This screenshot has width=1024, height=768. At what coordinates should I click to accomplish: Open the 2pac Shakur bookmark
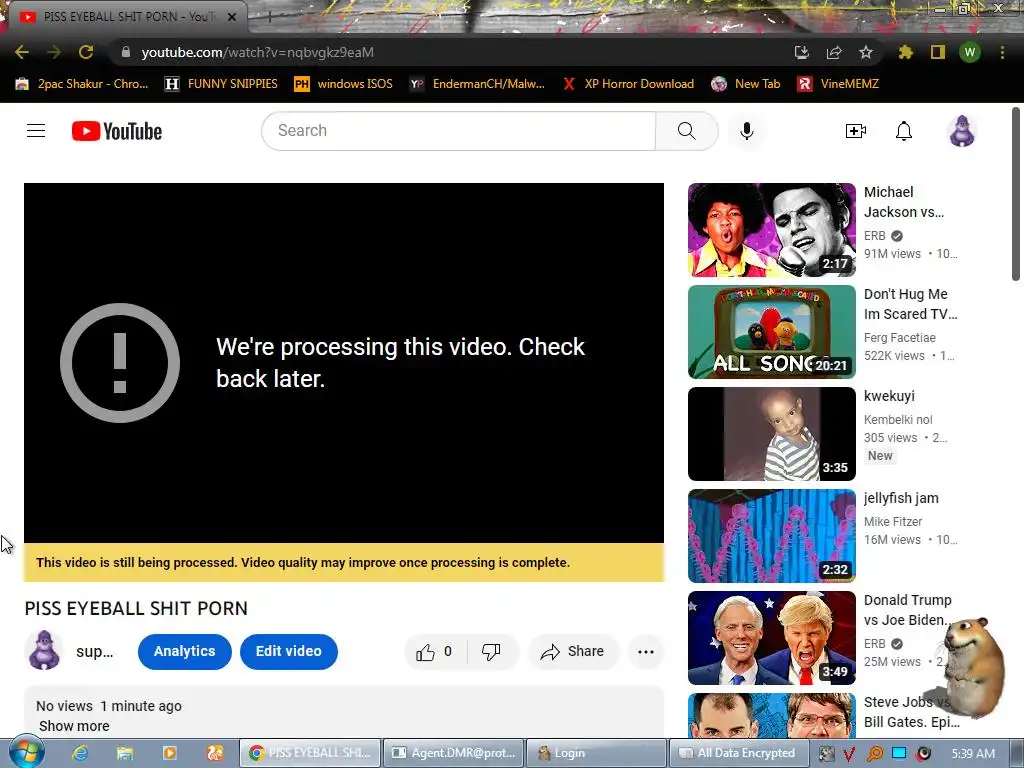click(x=82, y=84)
